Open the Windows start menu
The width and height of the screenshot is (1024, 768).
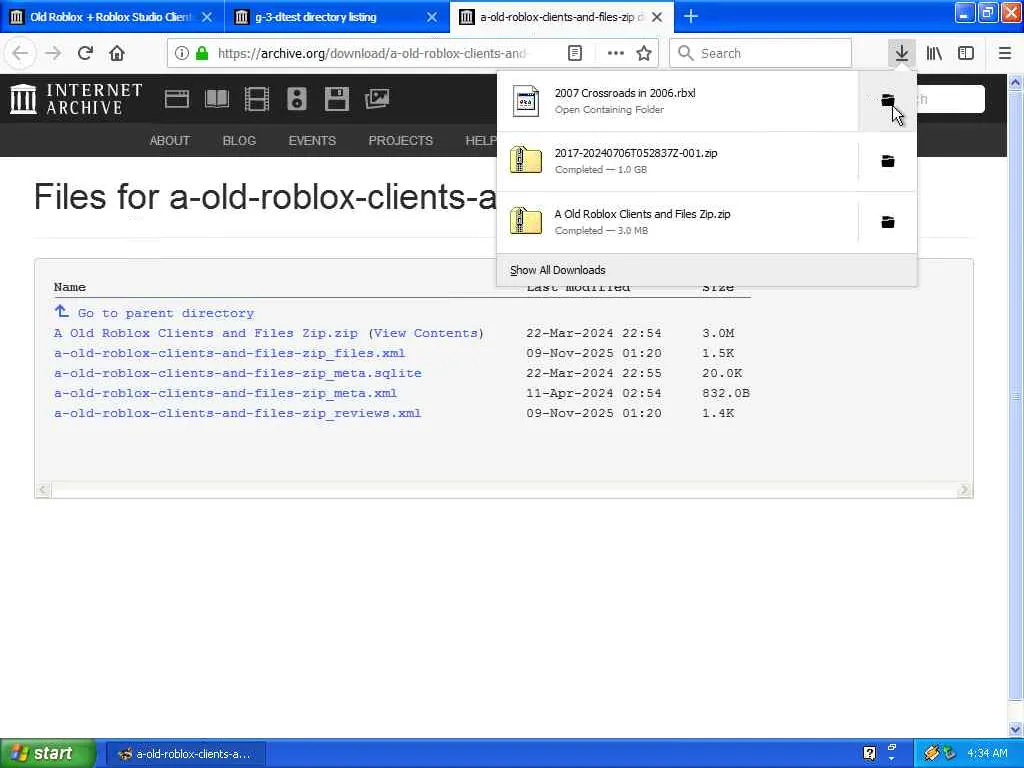coord(48,753)
